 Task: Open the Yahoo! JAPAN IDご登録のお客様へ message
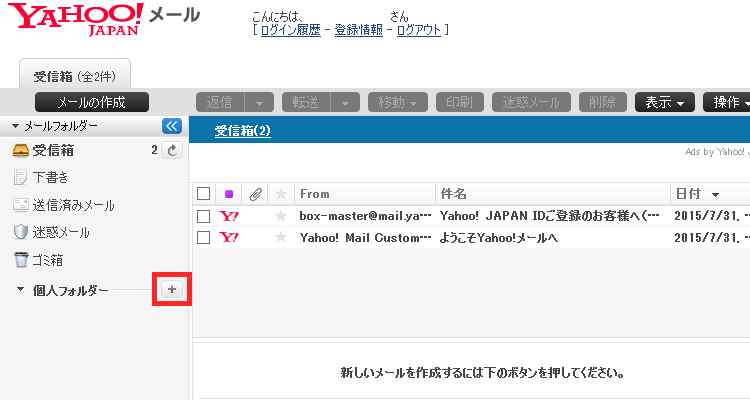click(550, 216)
